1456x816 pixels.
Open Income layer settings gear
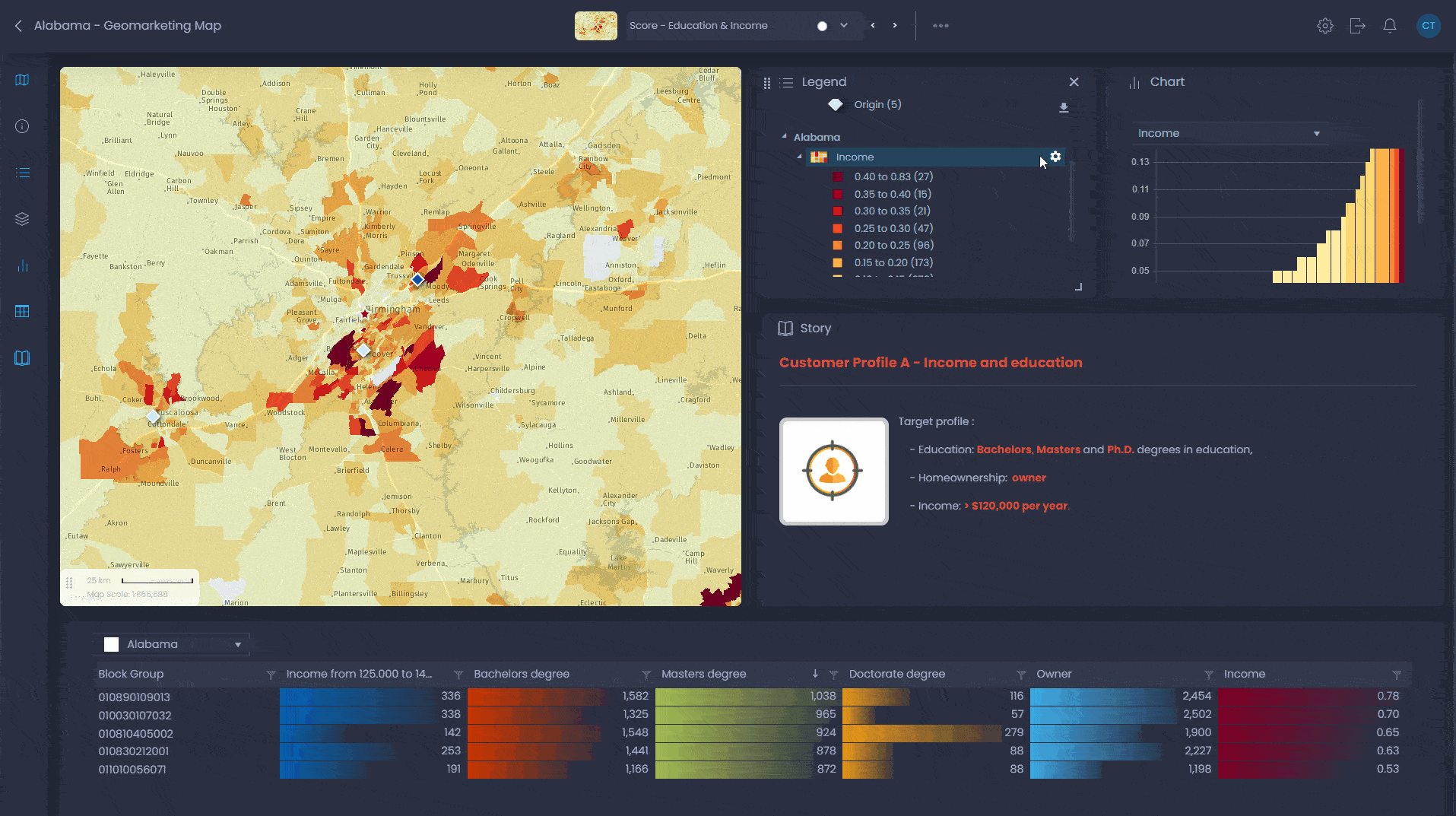(1055, 157)
